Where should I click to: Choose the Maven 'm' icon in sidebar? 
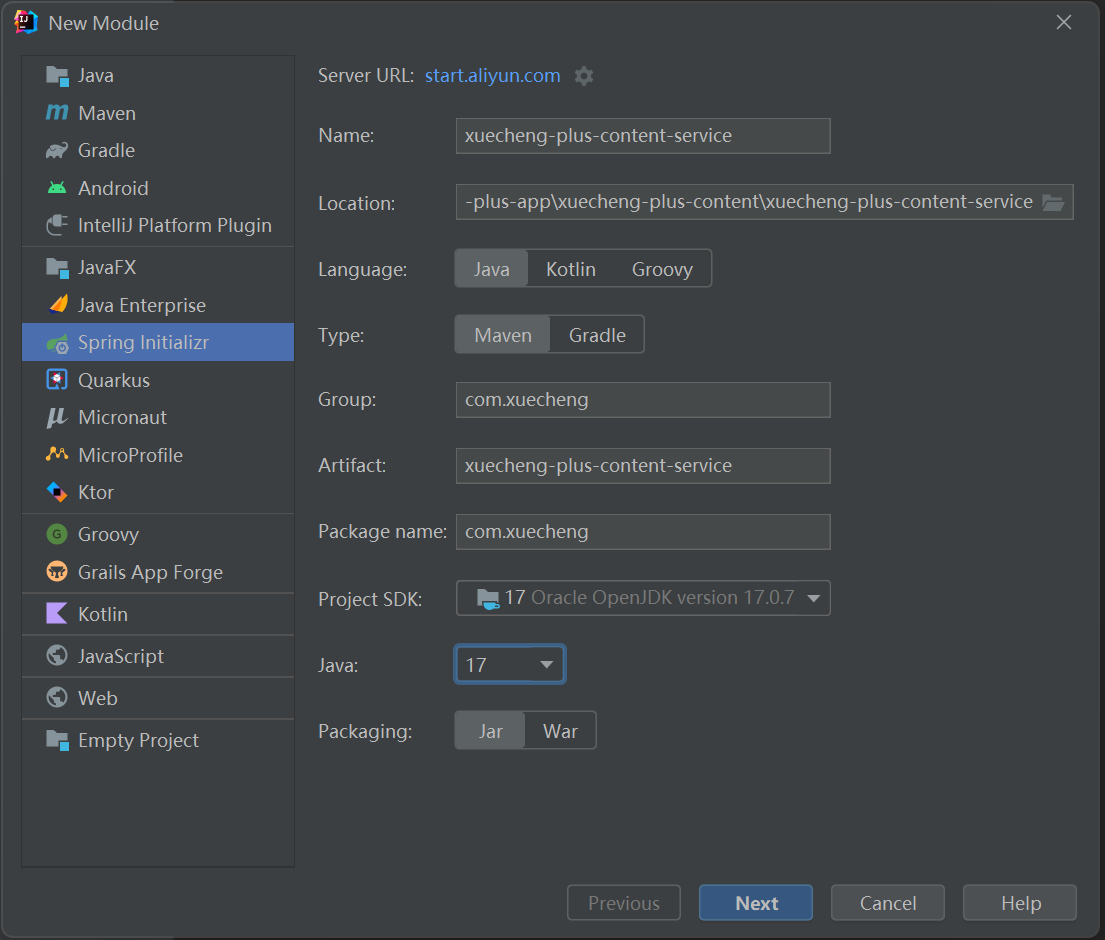(x=57, y=113)
